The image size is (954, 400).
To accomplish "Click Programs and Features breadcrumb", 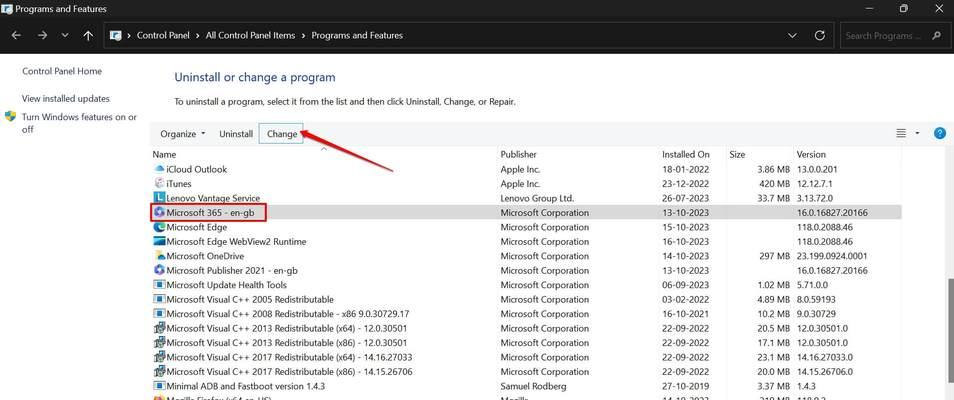I will (357, 36).
